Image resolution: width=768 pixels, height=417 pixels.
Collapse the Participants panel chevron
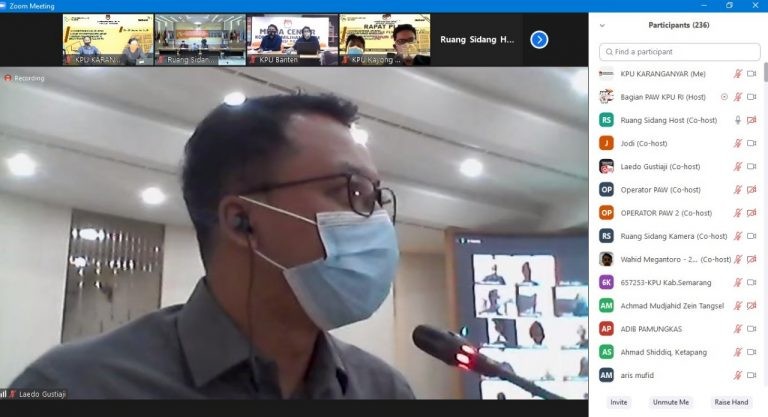click(x=602, y=25)
